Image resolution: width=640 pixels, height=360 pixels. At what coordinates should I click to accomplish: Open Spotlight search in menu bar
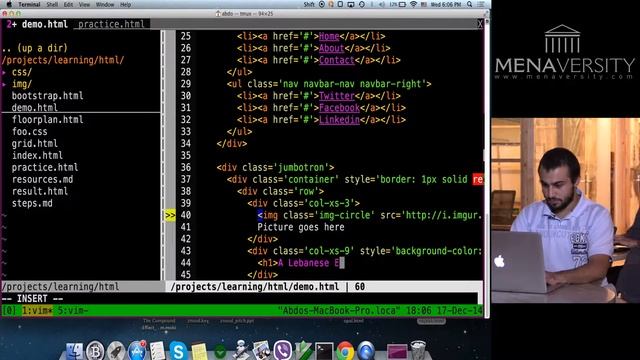click(470, 4)
